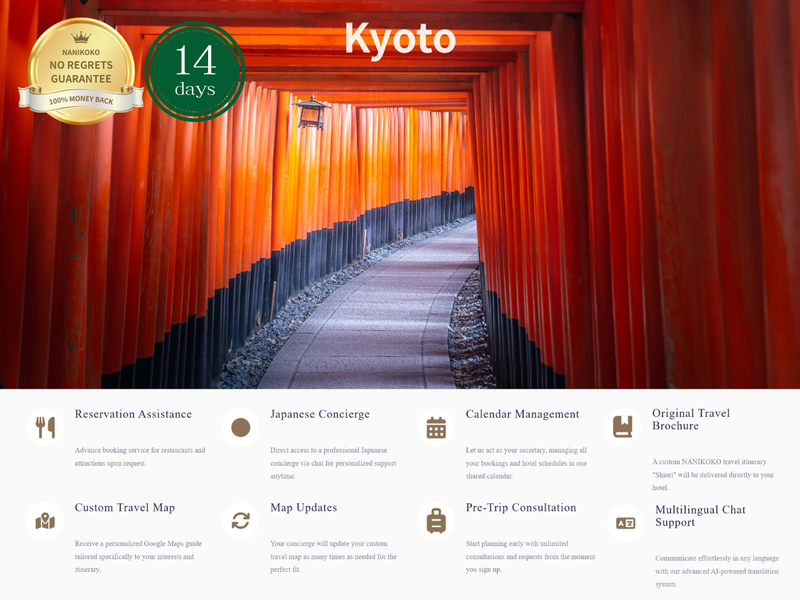Click the round Japanese Concierge icon

coord(240,427)
